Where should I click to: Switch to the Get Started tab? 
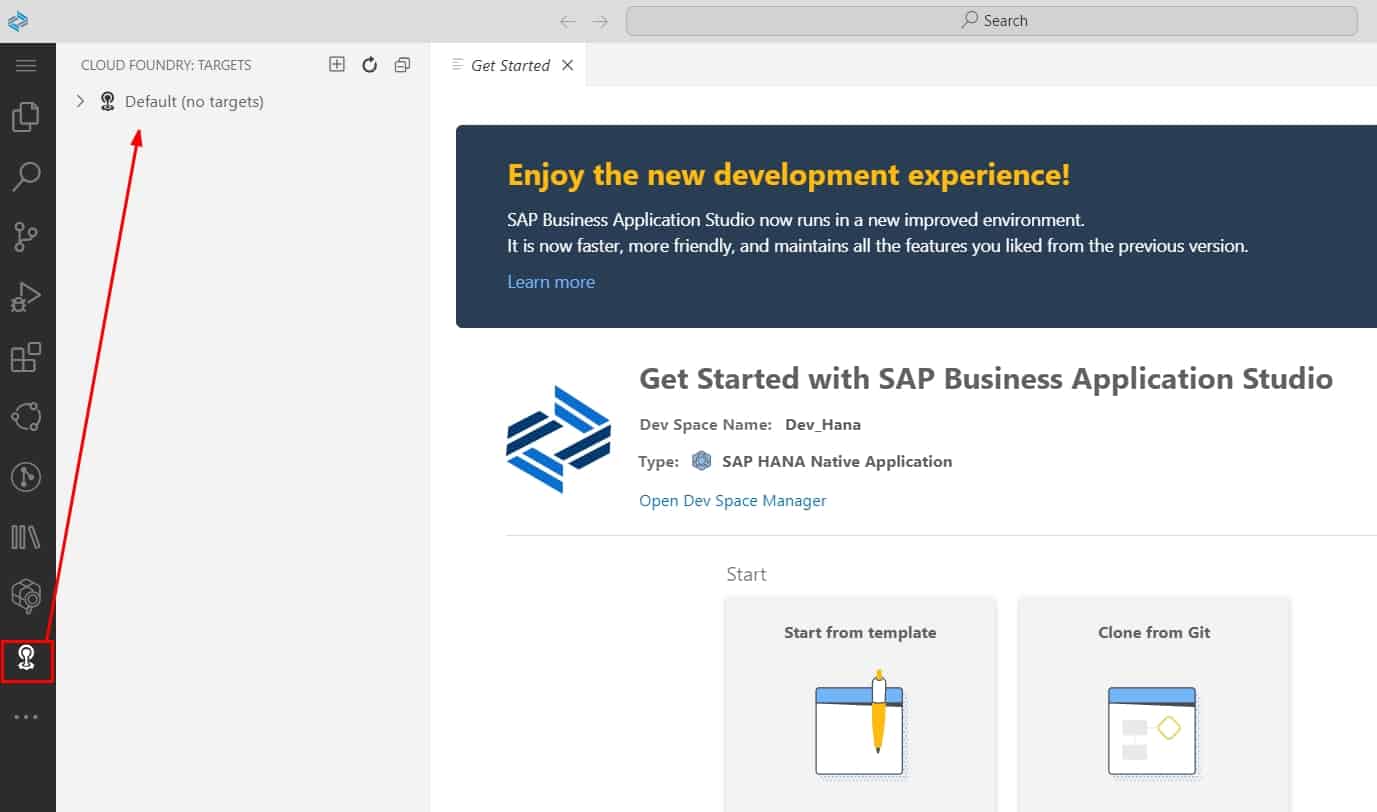click(510, 64)
